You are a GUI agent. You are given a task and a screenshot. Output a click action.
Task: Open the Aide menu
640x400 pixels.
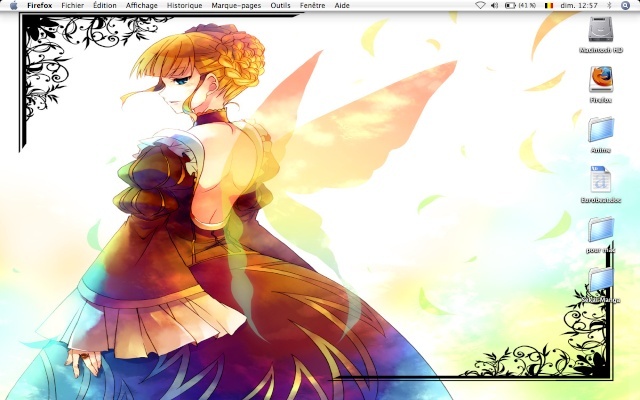[342, 5]
